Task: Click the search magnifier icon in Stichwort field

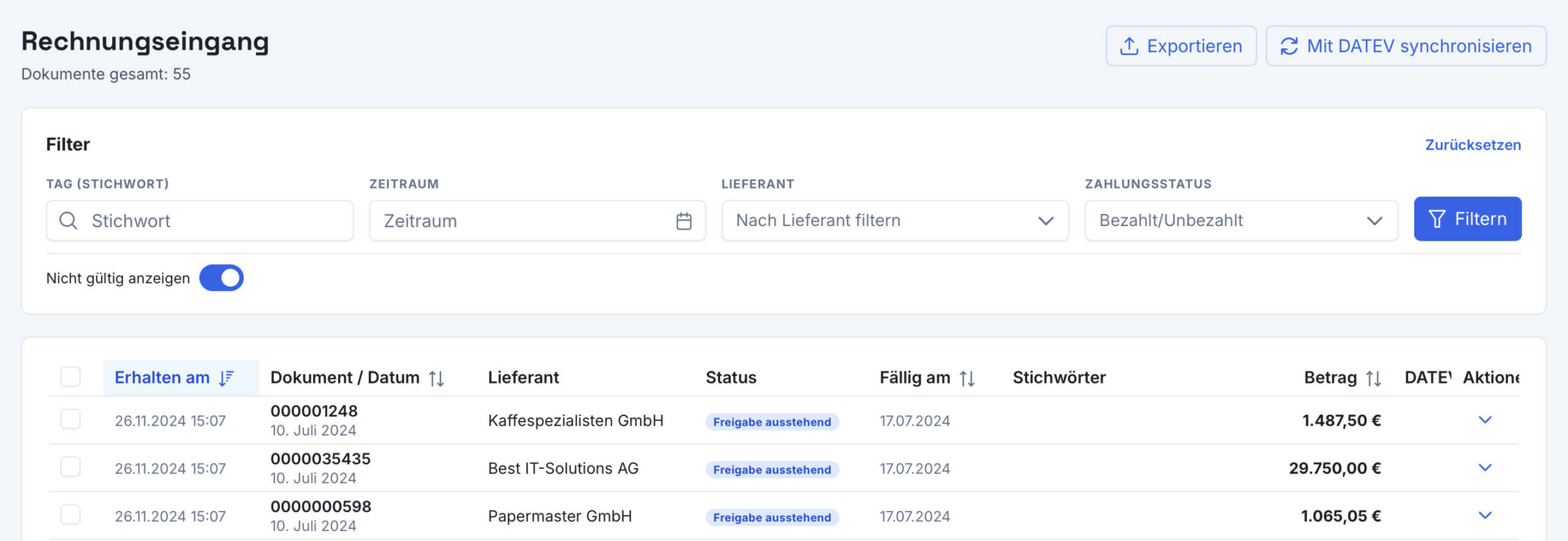Action: (x=68, y=221)
